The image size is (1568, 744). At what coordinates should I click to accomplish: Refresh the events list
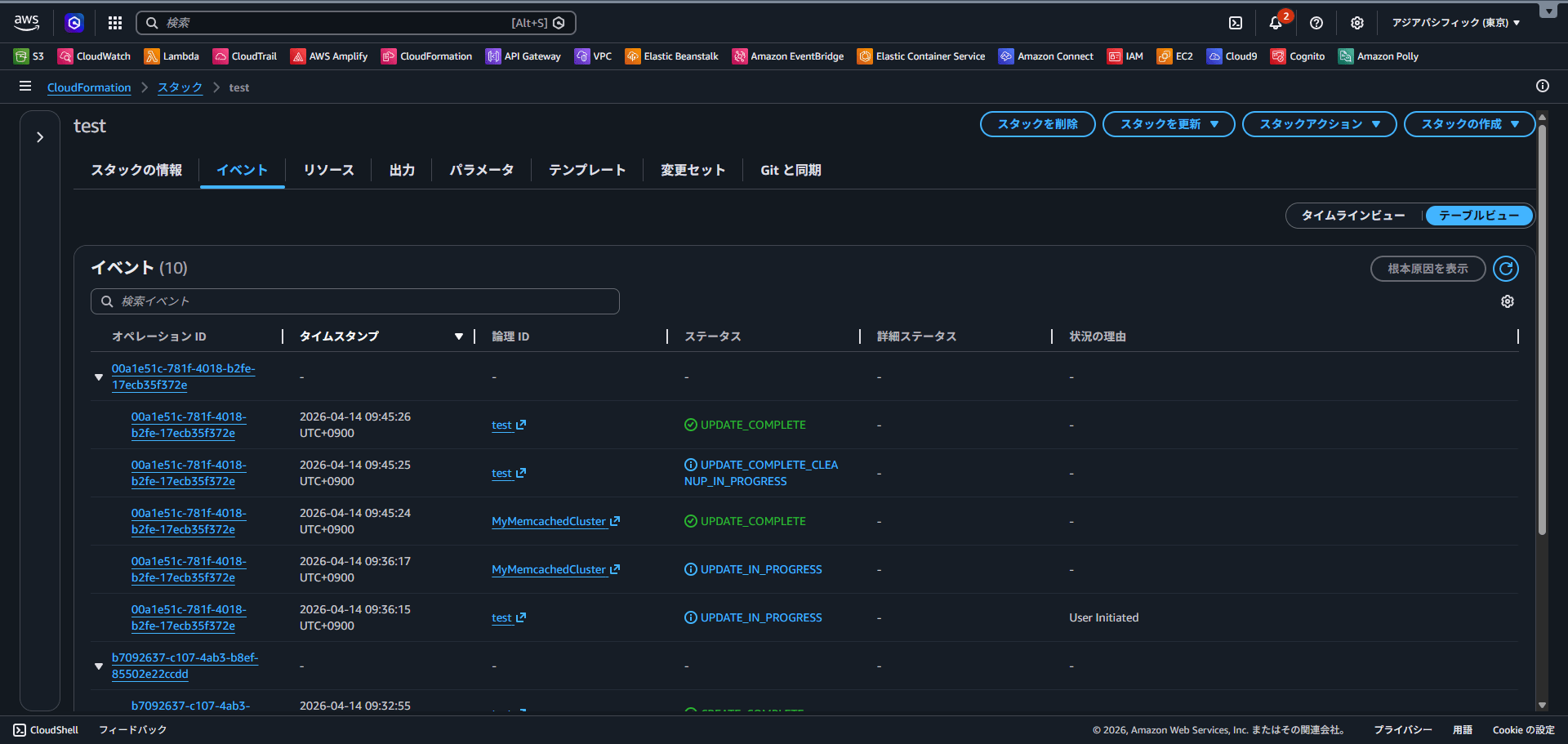point(1506,269)
